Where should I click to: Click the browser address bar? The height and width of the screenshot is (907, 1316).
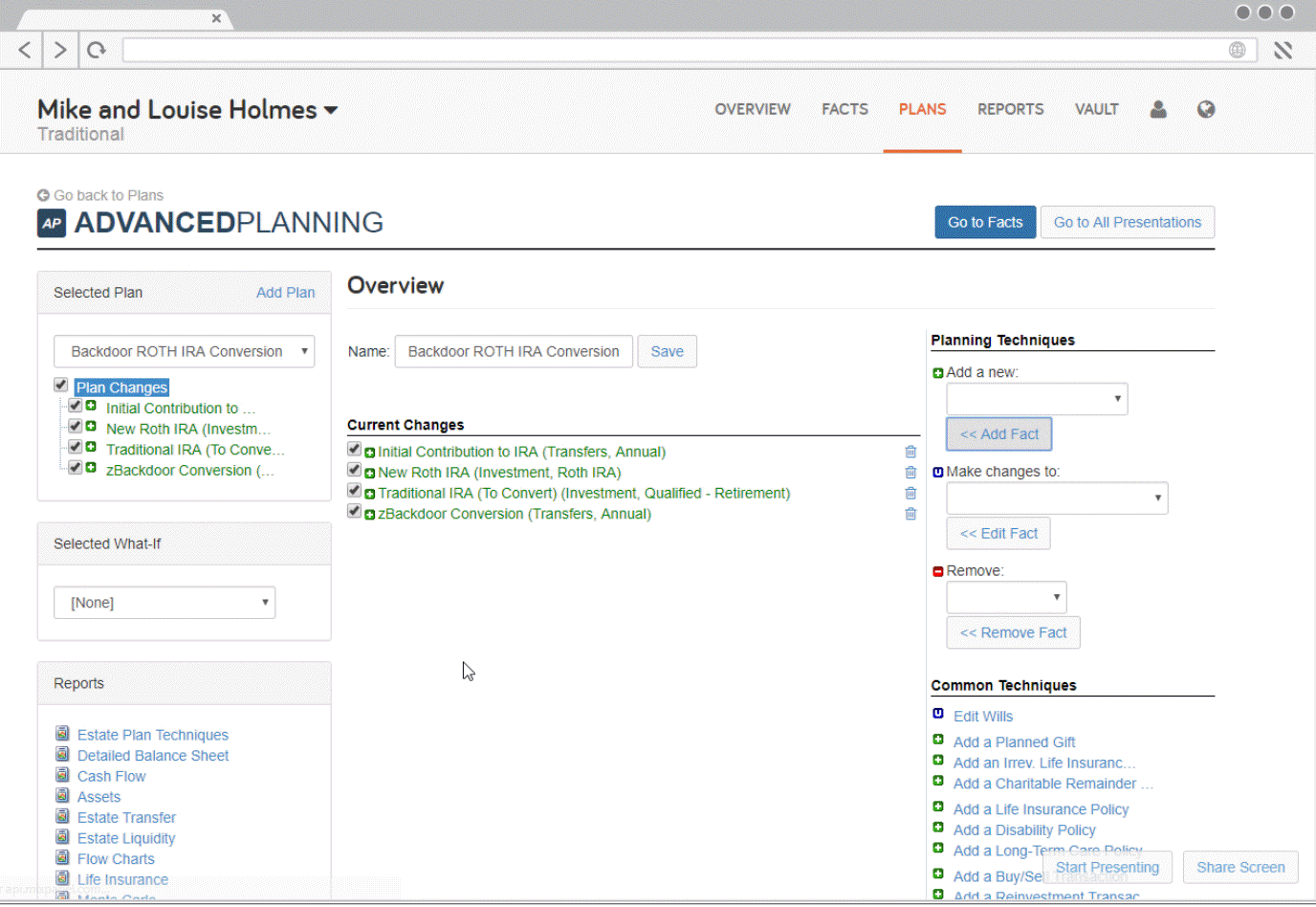pos(690,50)
